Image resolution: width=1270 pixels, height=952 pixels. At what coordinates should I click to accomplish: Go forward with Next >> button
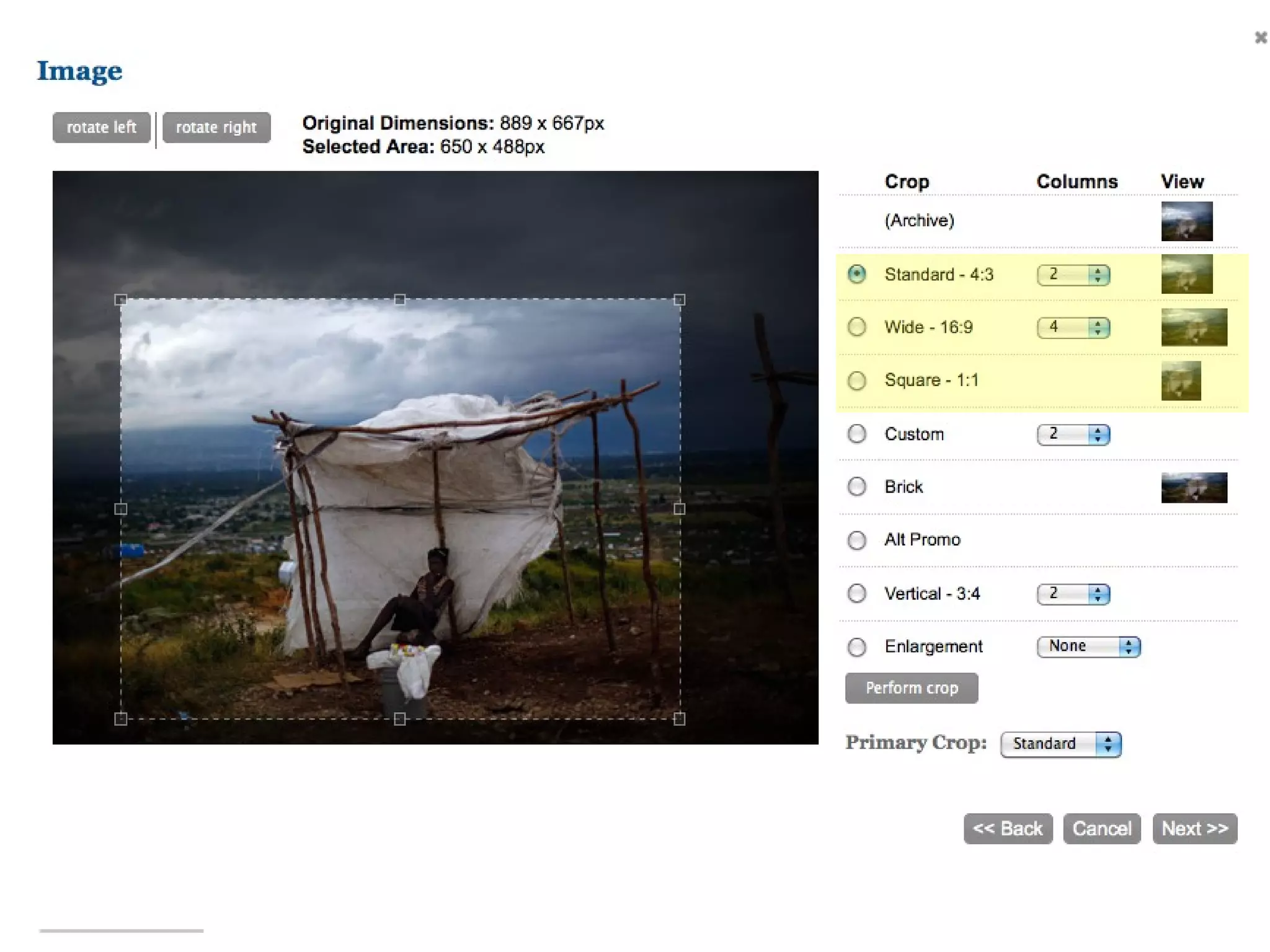[1194, 829]
